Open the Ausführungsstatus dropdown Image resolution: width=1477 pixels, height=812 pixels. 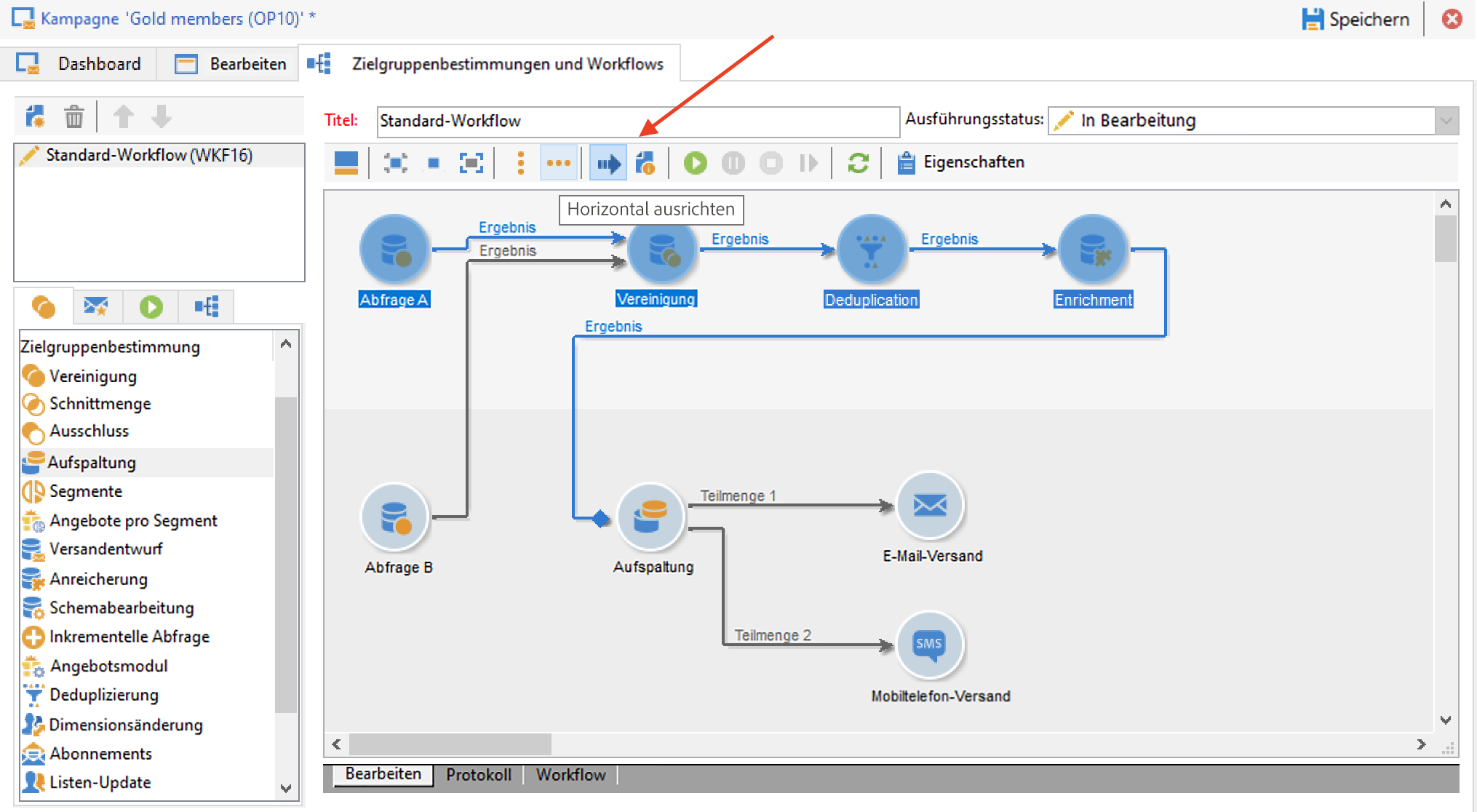[1446, 121]
